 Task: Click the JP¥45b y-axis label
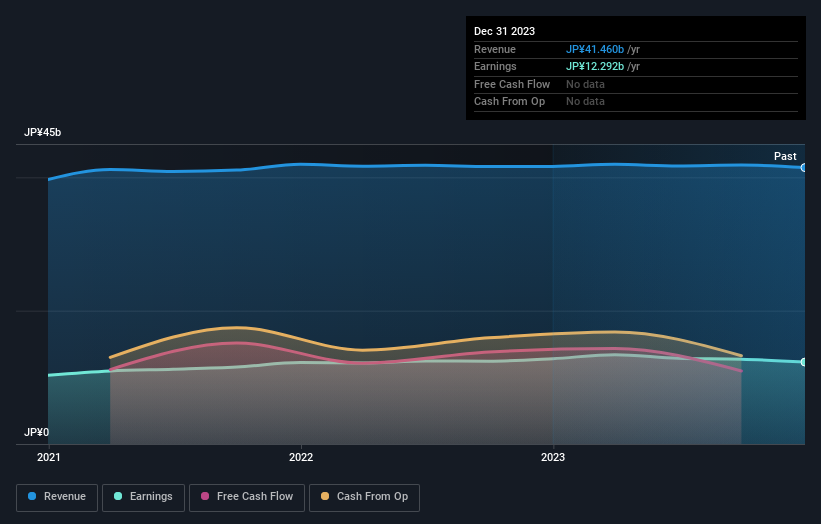pos(42,132)
